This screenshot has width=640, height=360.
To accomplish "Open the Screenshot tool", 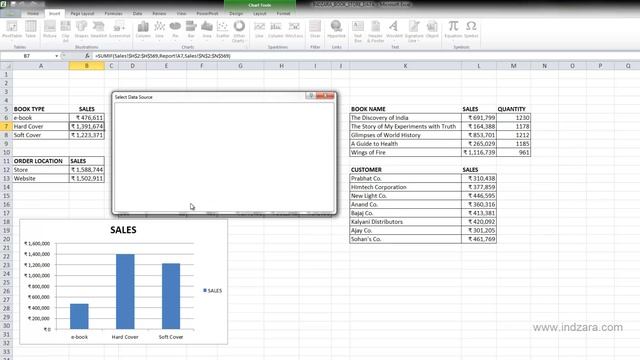I will click(119, 29).
